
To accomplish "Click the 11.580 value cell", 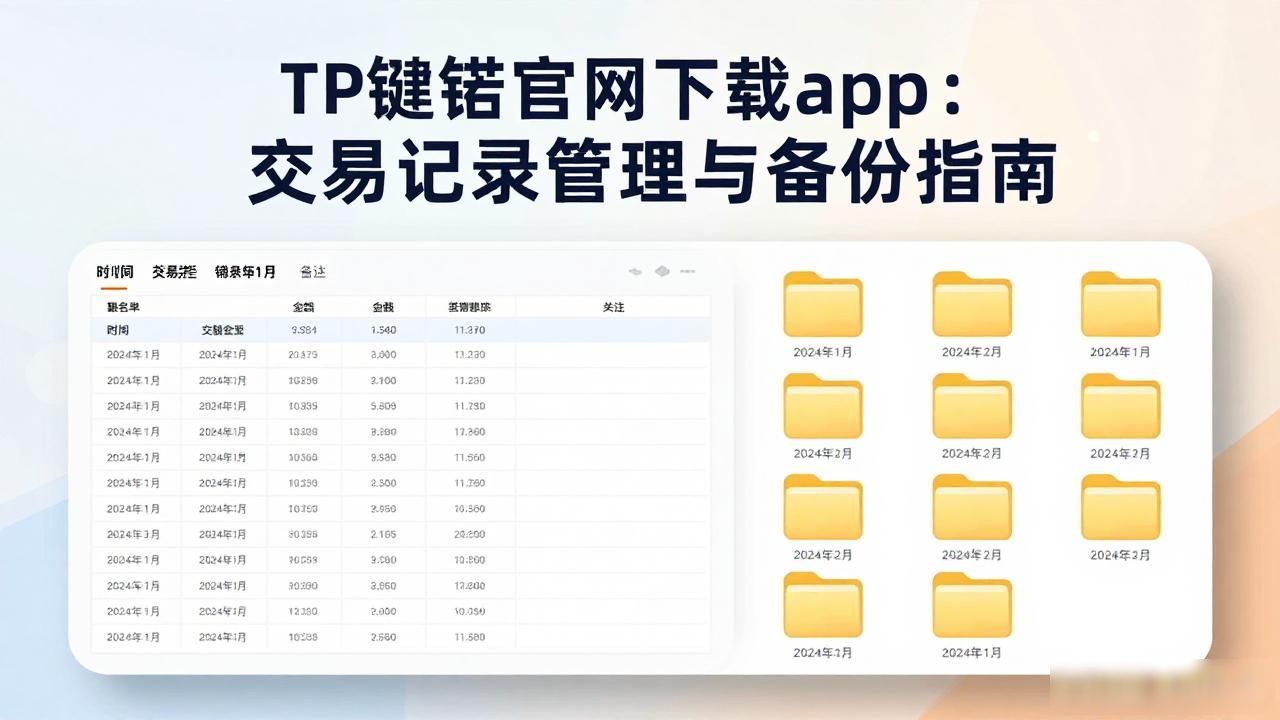I will (470, 637).
